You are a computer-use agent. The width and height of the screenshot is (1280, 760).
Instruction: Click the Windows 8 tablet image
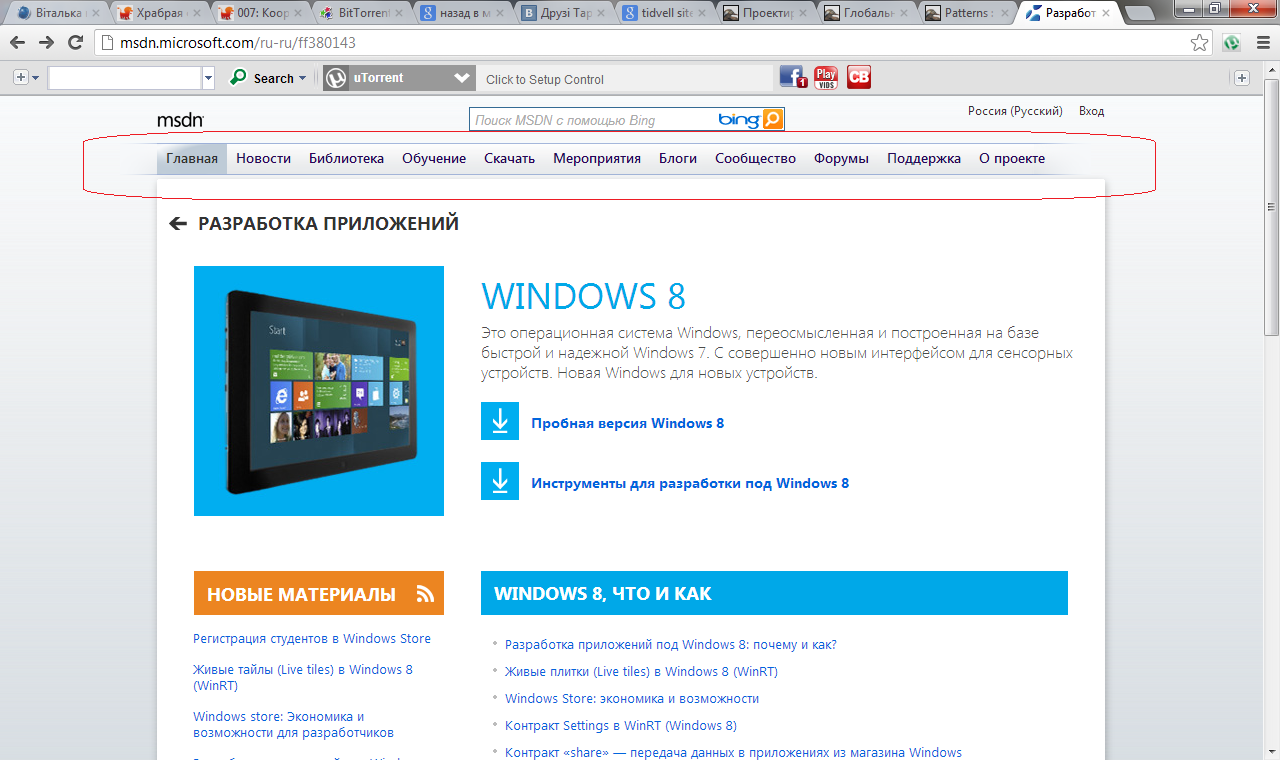tap(319, 391)
